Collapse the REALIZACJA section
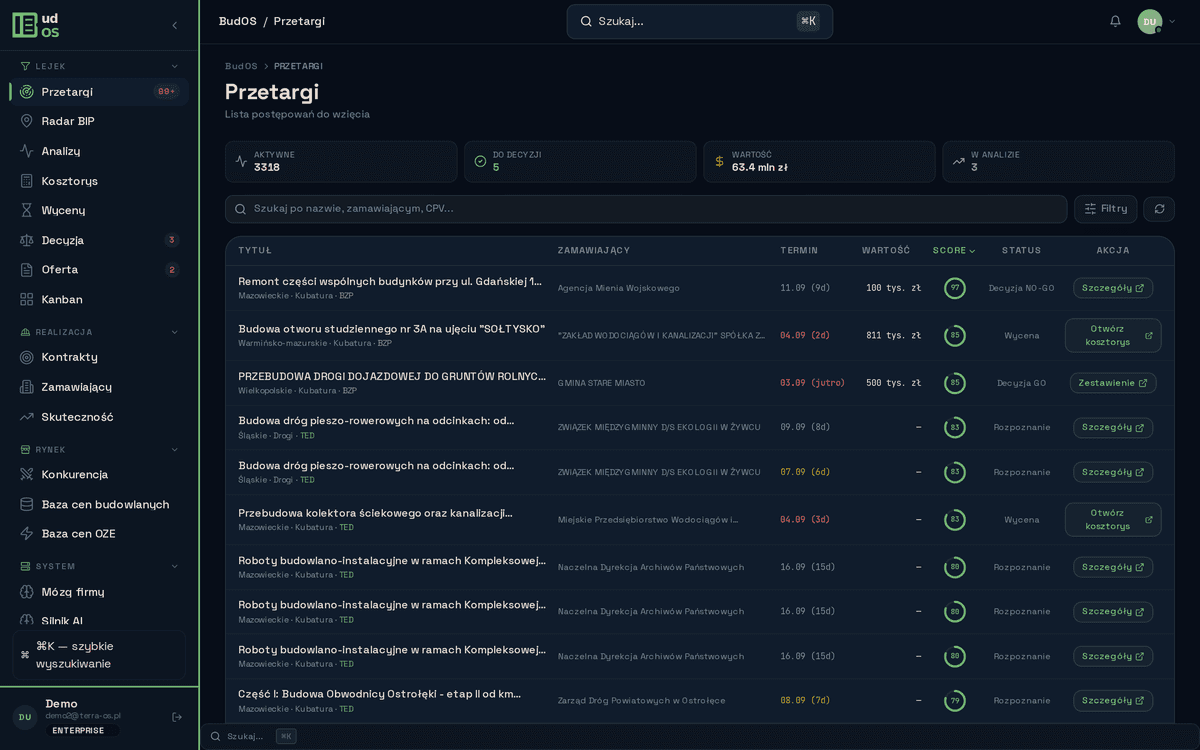Image resolution: width=1200 pixels, height=750 pixels. point(175,332)
